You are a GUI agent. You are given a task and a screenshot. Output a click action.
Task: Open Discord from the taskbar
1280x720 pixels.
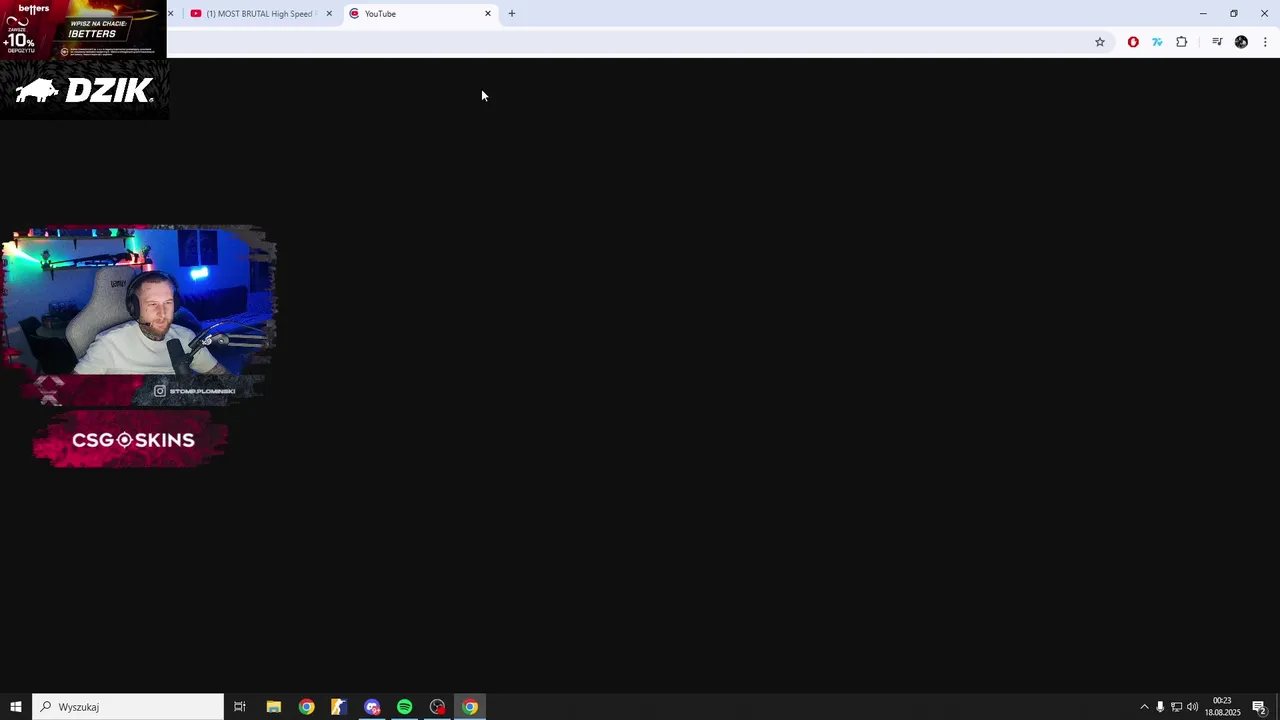pos(372,707)
